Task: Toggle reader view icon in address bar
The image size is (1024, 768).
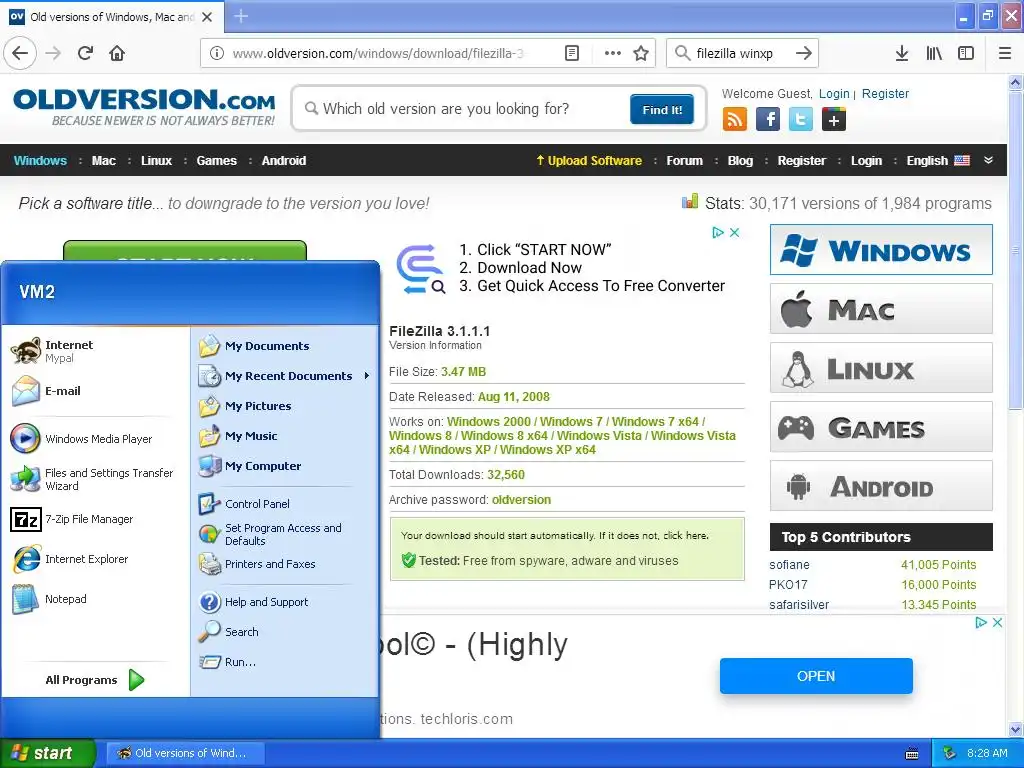Action: point(571,53)
